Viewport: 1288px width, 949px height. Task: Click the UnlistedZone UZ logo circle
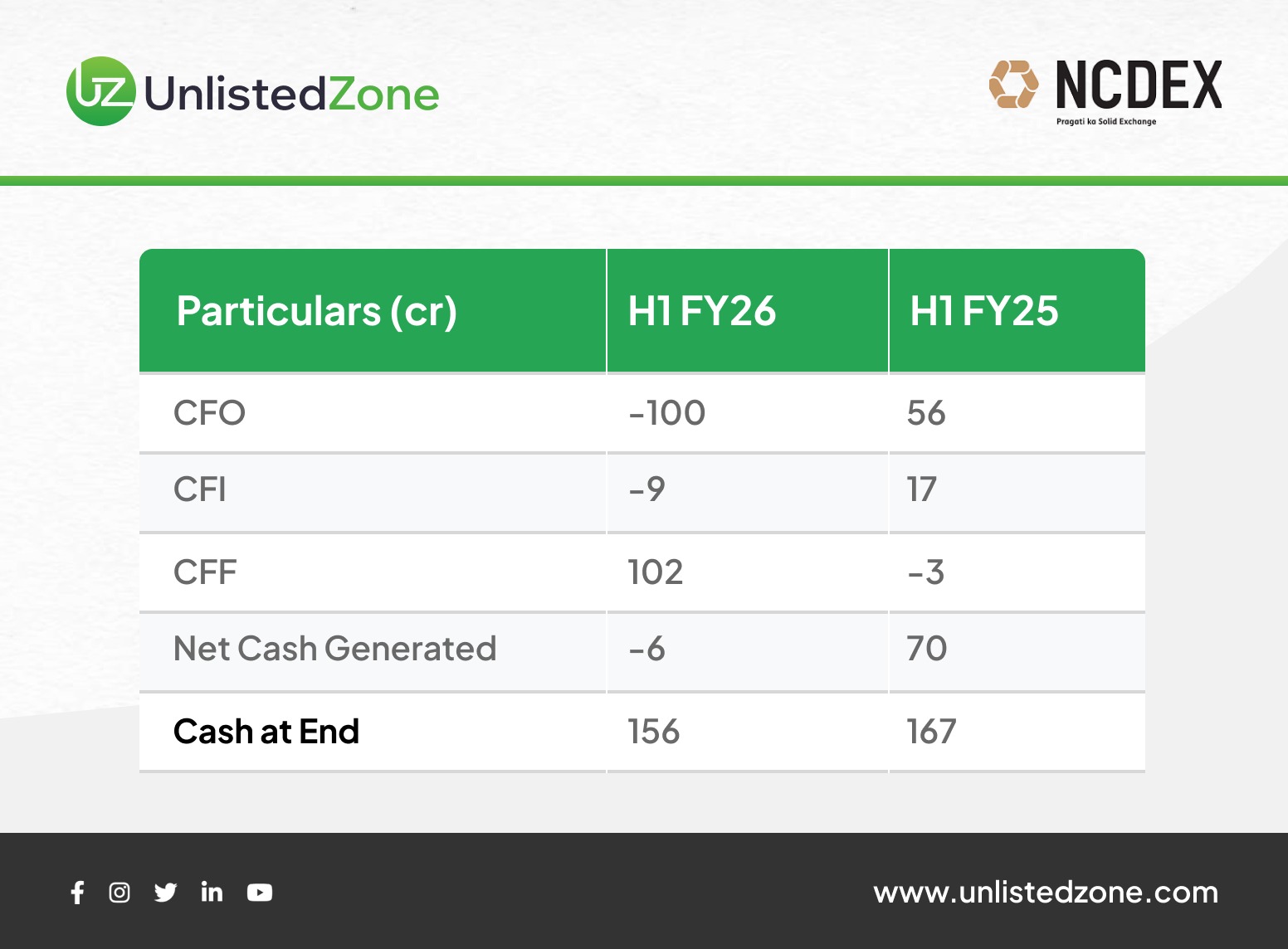pyautogui.click(x=100, y=91)
